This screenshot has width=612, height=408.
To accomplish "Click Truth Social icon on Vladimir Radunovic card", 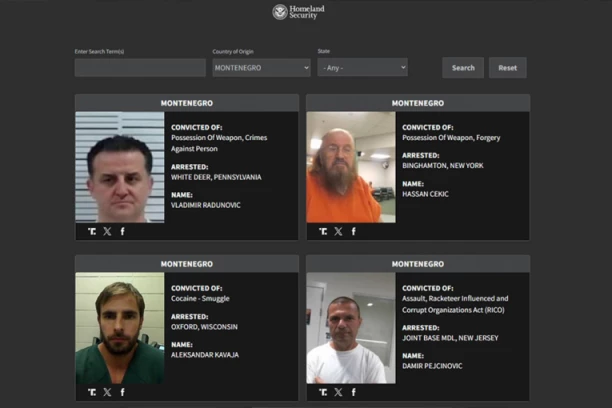I will (x=92, y=231).
